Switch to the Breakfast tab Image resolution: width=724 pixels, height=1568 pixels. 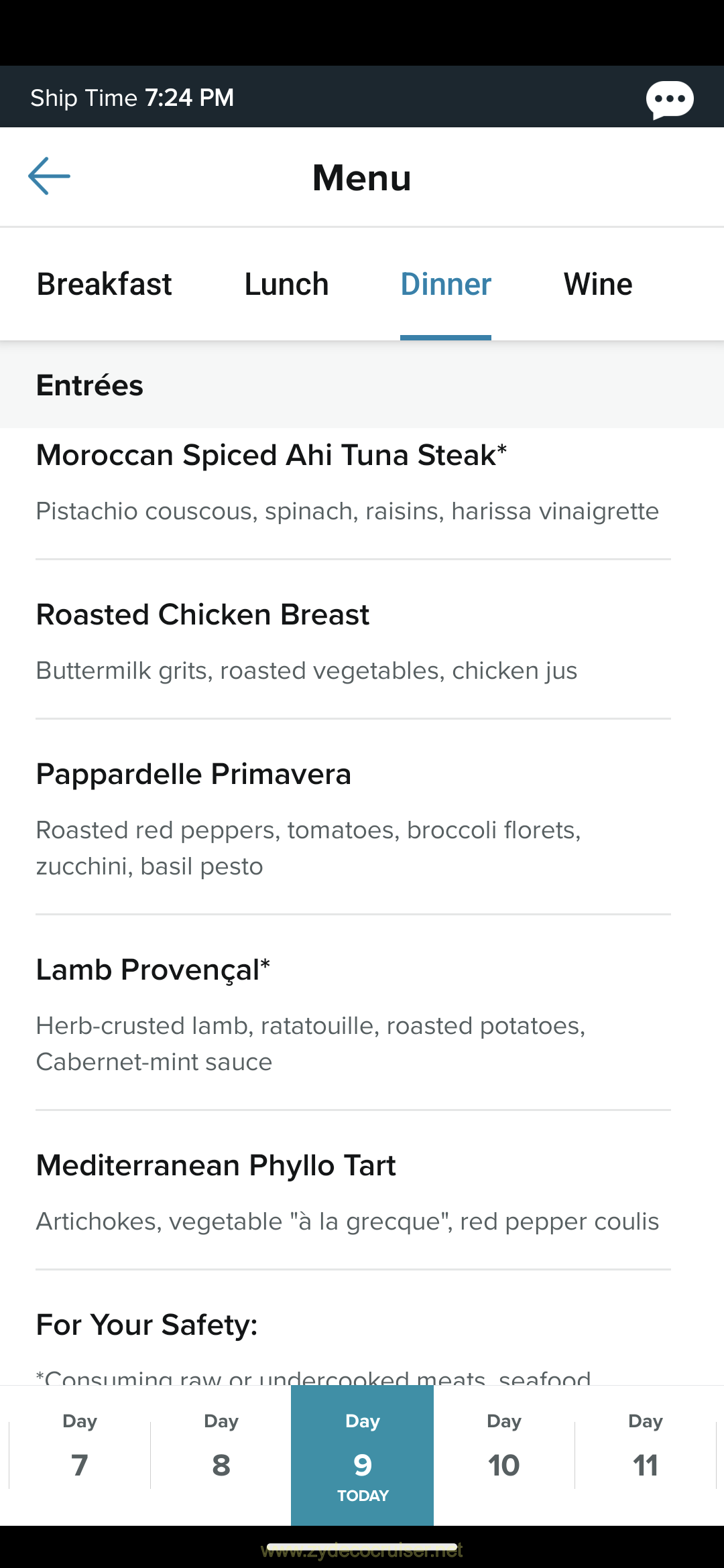coord(104,284)
